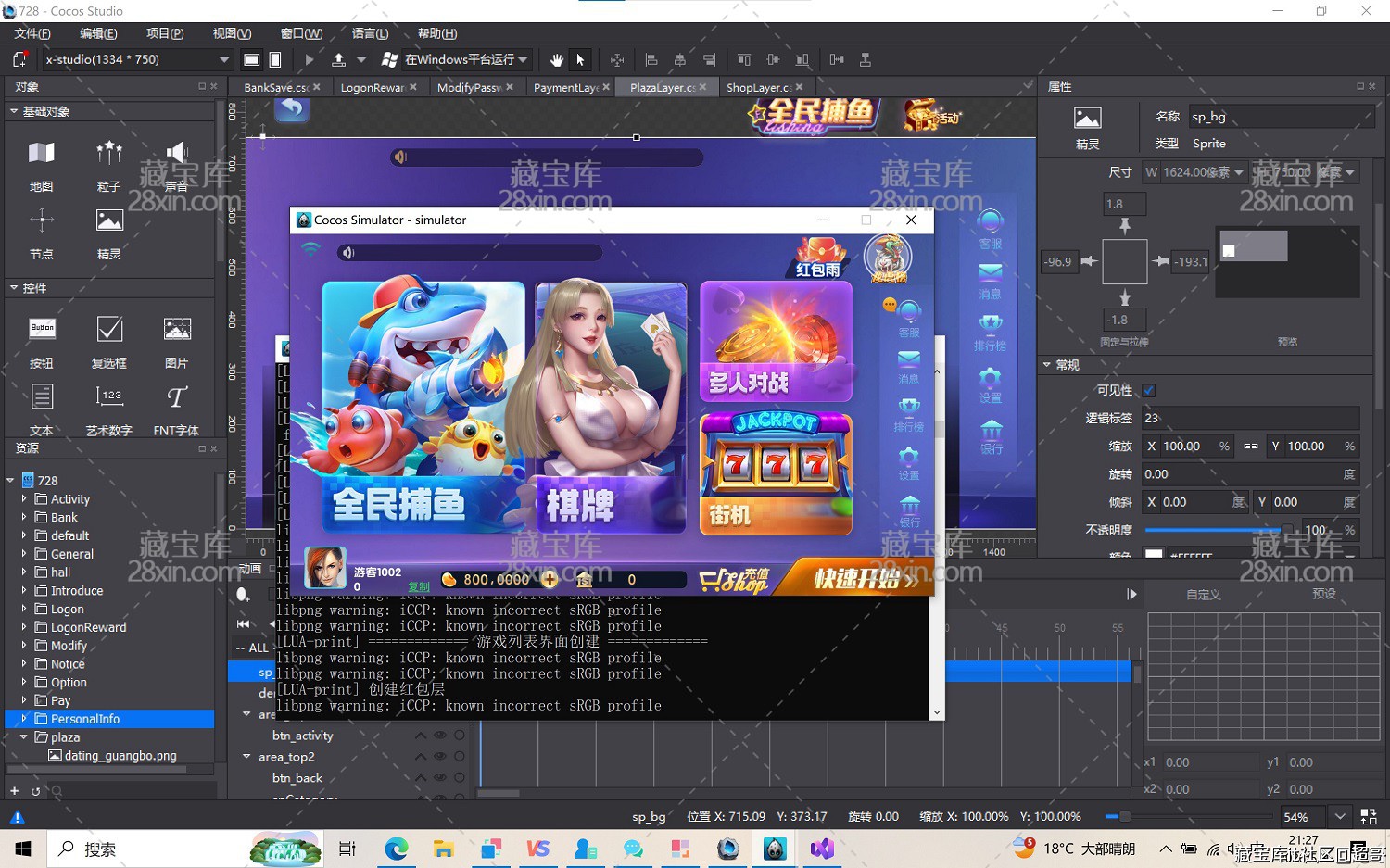Open the width unit dropdown (像素)
Viewport: 1390px width, 868px height.
(x=1239, y=172)
